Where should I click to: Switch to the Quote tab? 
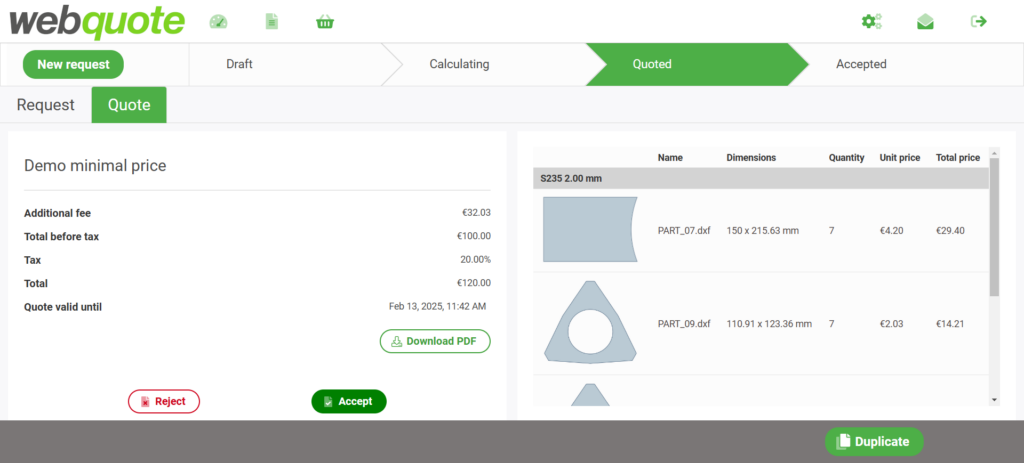coord(129,105)
